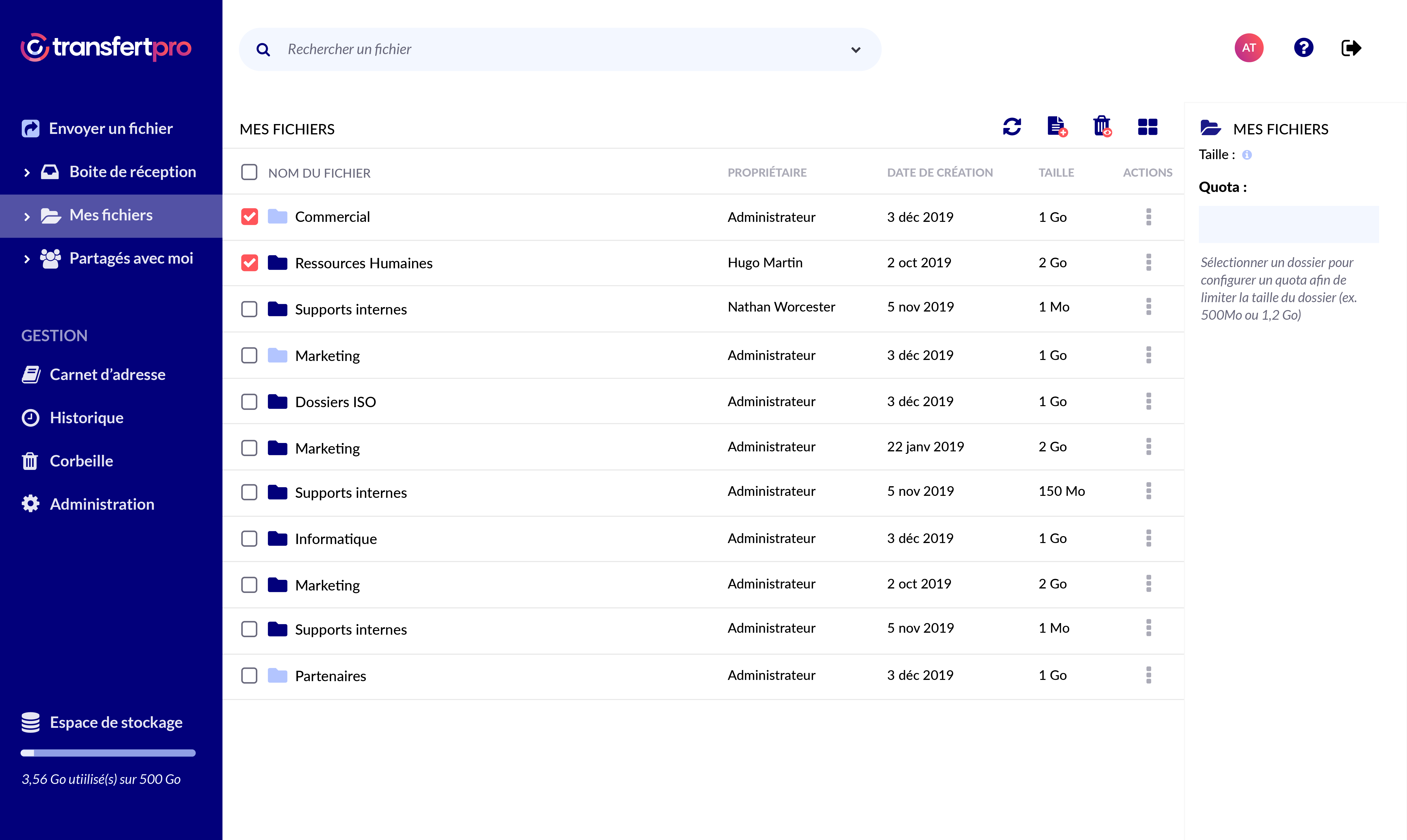Image resolution: width=1407 pixels, height=840 pixels.
Task: Open Envoyer un fichier
Action: pyautogui.click(x=97, y=128)
